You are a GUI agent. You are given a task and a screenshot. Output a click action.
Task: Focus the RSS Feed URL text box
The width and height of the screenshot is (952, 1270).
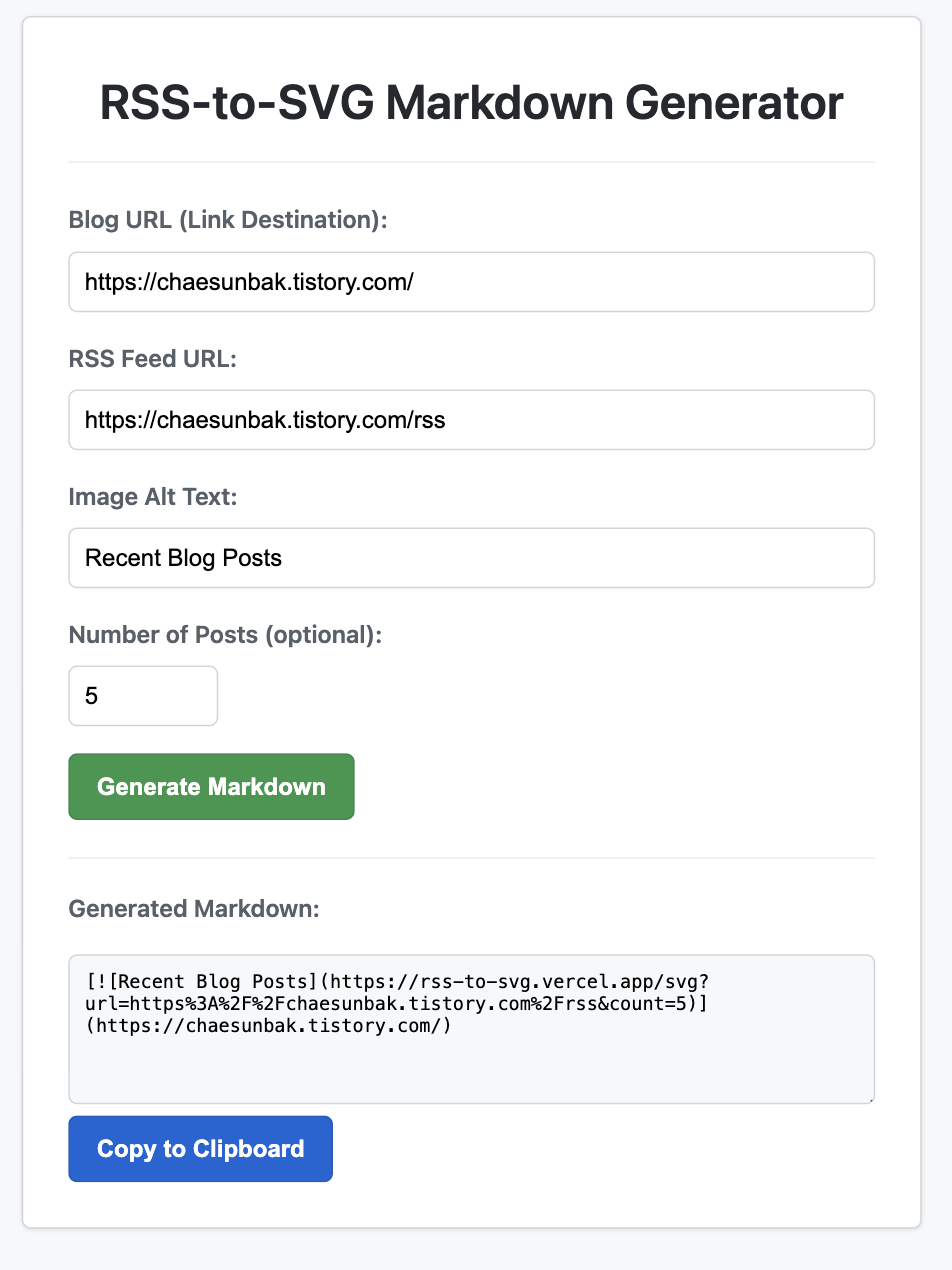[x=471, y=420]
